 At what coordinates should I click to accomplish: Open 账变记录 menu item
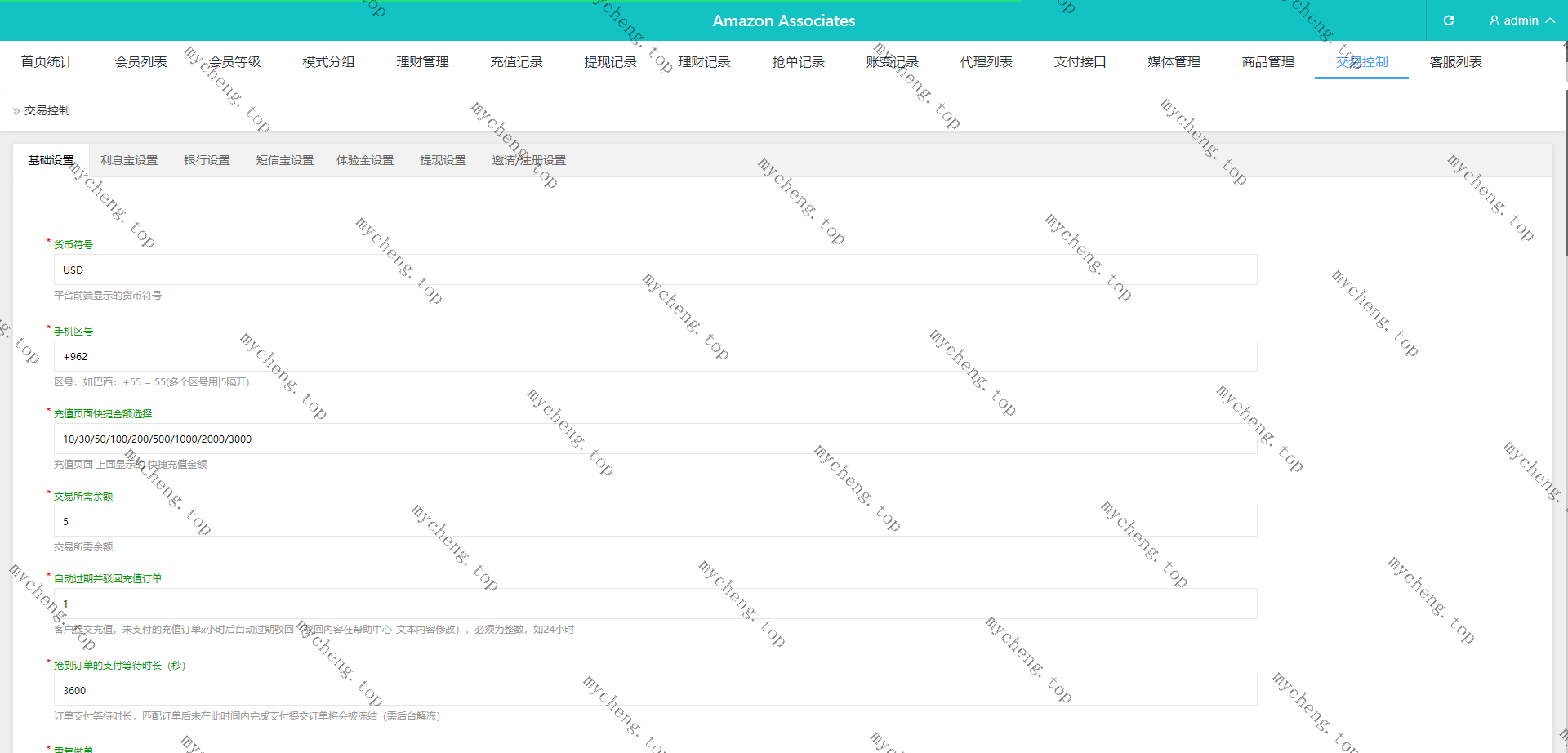892,61
